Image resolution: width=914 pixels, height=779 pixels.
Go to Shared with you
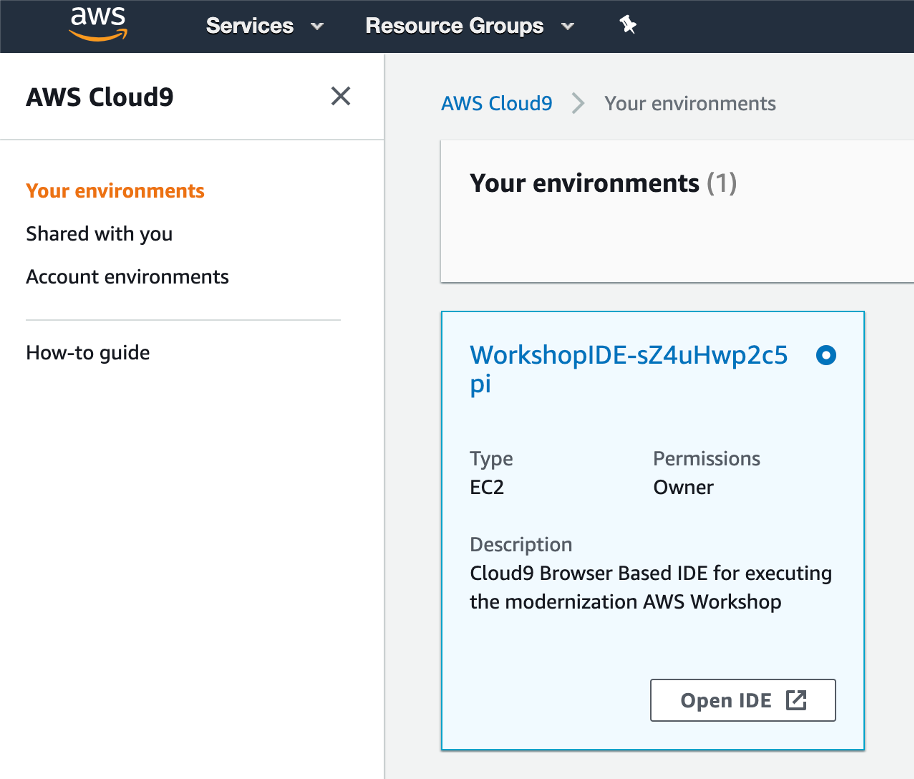click(99, 234)
